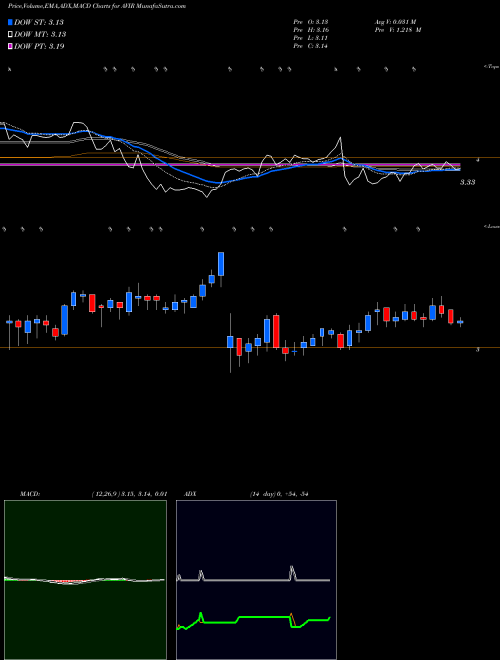Click the purple DOW PT legend swatch
Screen dimensions: 500x660
click(10, 46)
